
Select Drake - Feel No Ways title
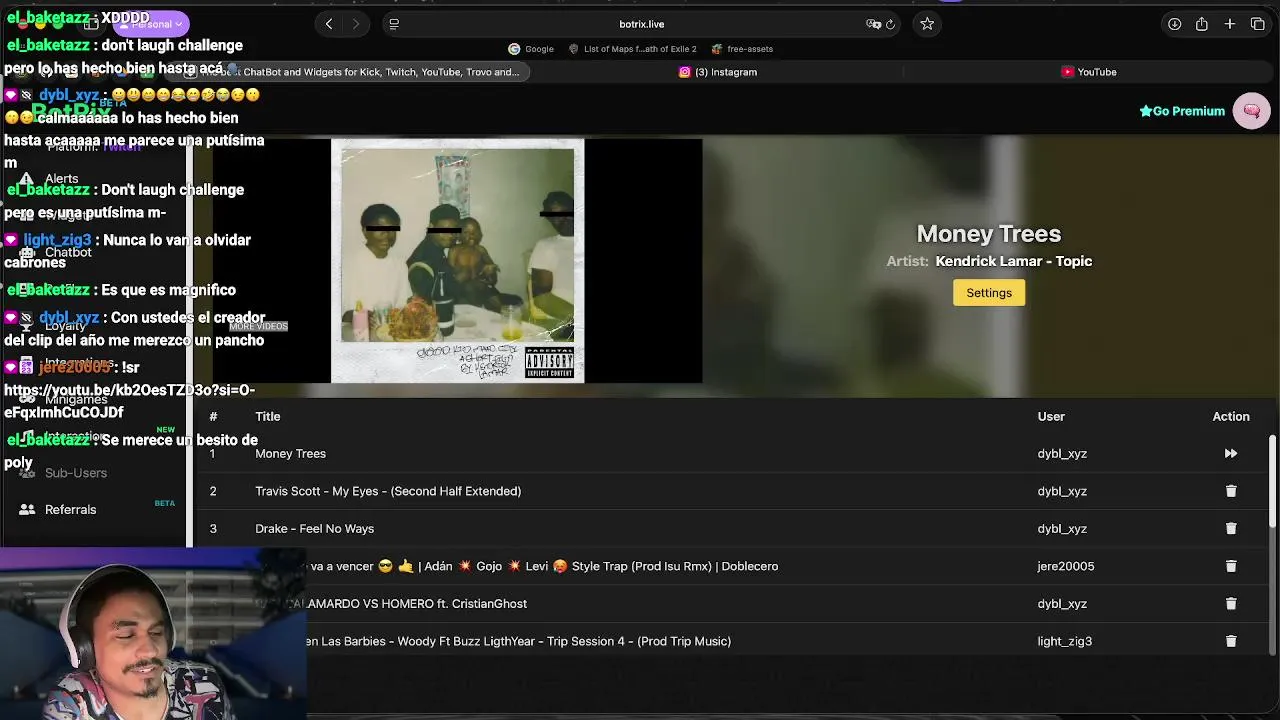(314, 529)
